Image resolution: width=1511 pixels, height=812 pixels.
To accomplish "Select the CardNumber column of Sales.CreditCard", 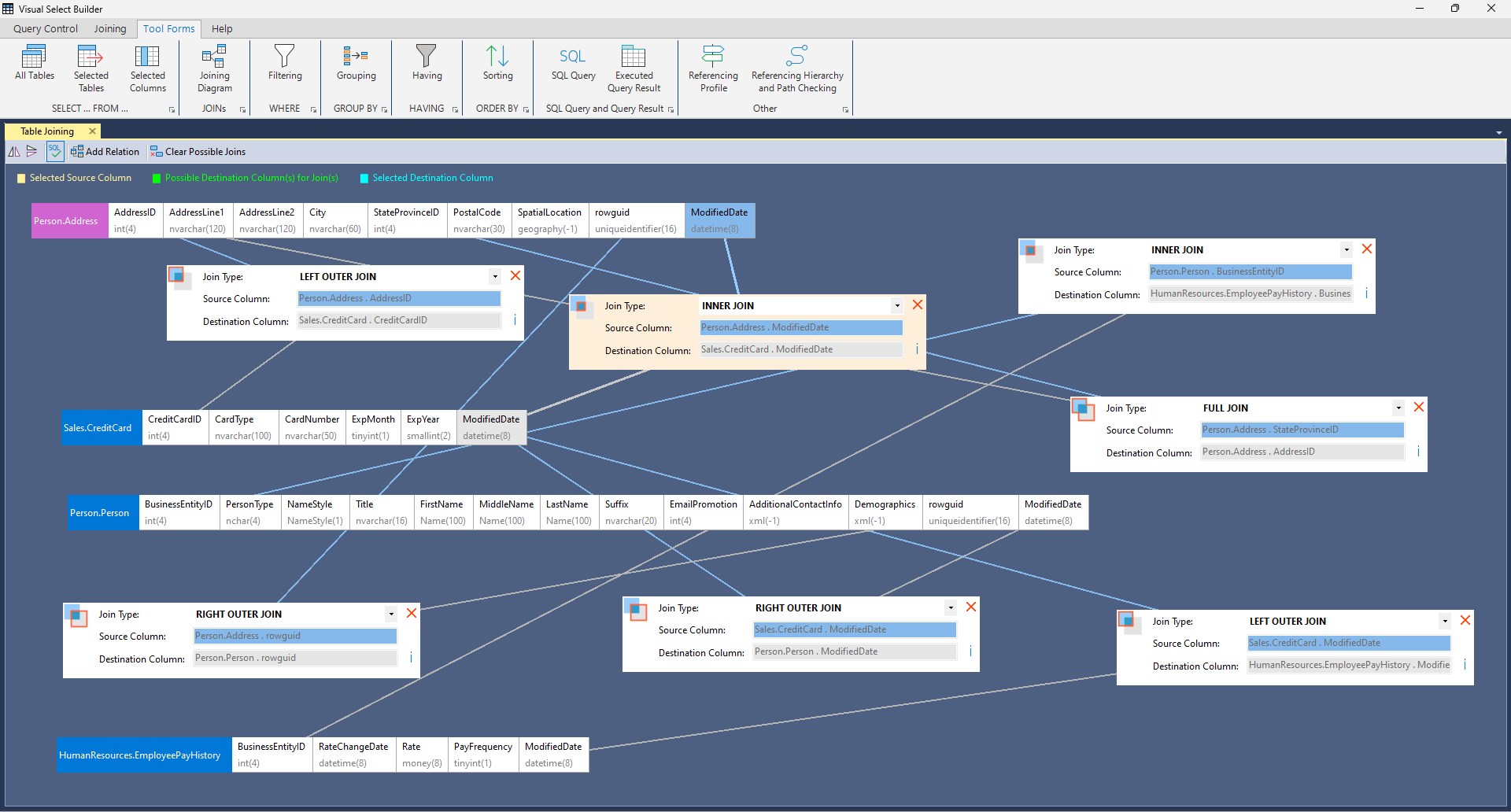I will (x=312, y=428).
